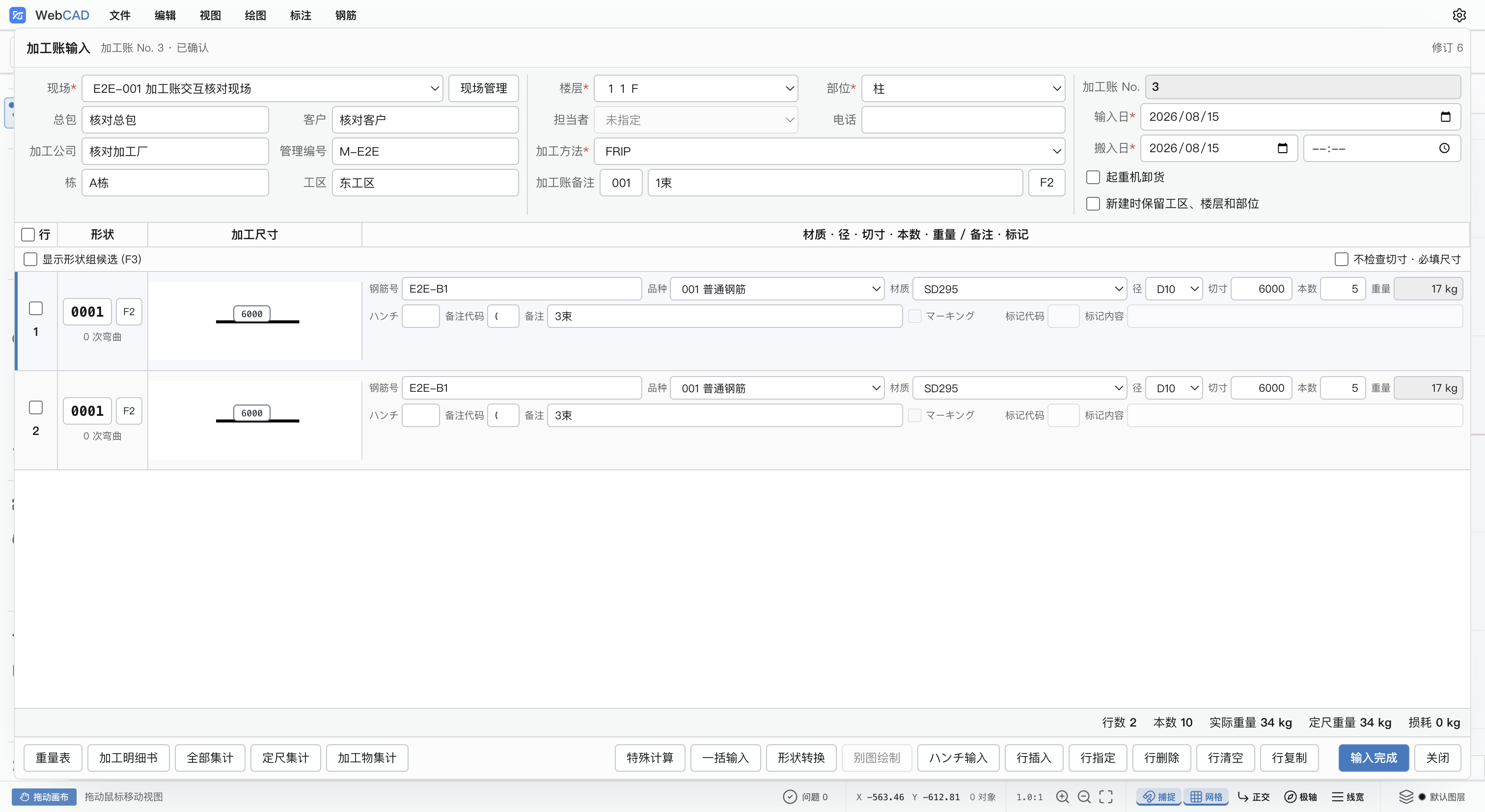Click the 加工账备注 F2 button
The width and height of the screenshot is (1485, 812).
tap(1046, 183)
